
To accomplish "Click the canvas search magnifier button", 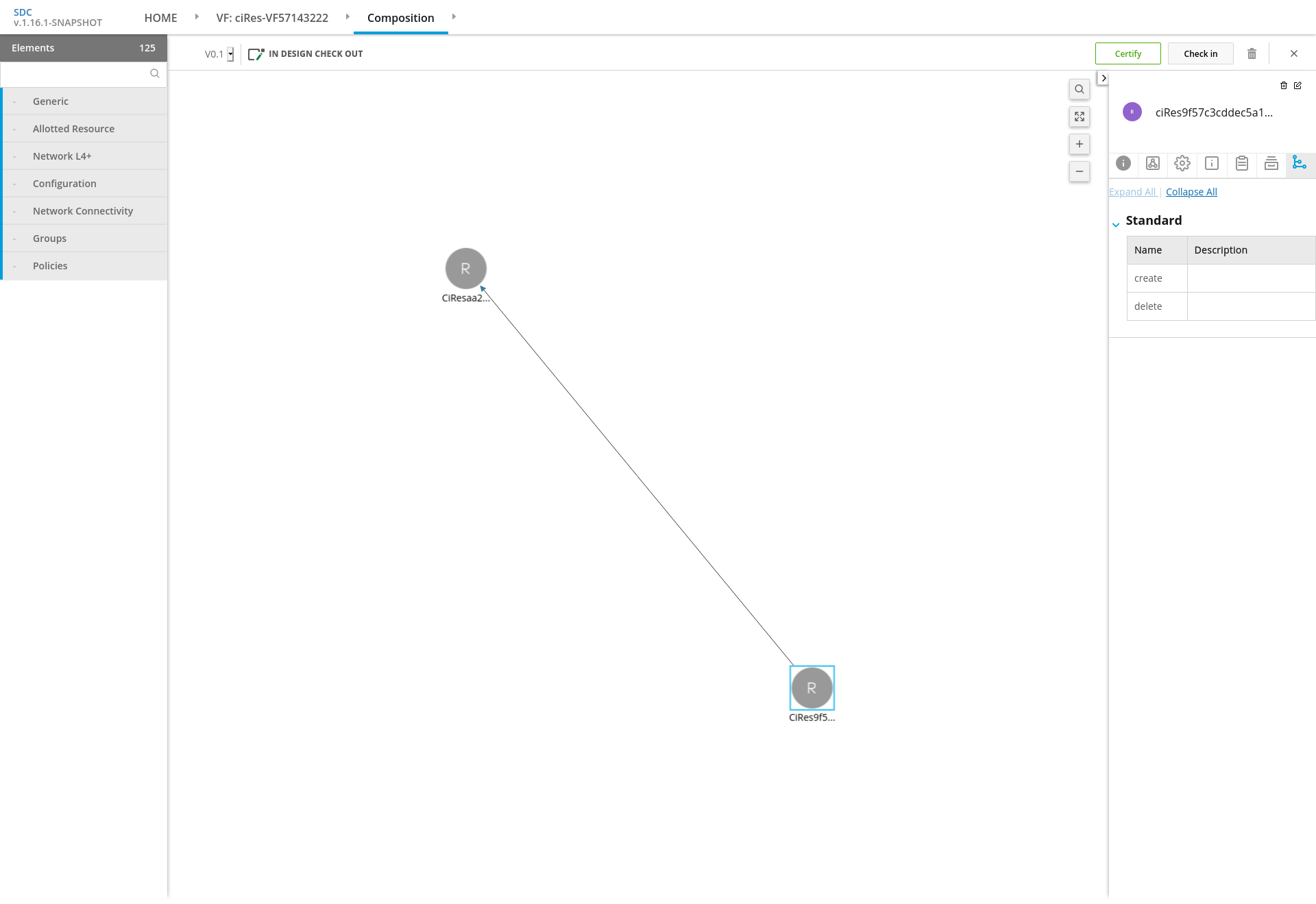I will pyautogui.click(x=1079, y=89).
